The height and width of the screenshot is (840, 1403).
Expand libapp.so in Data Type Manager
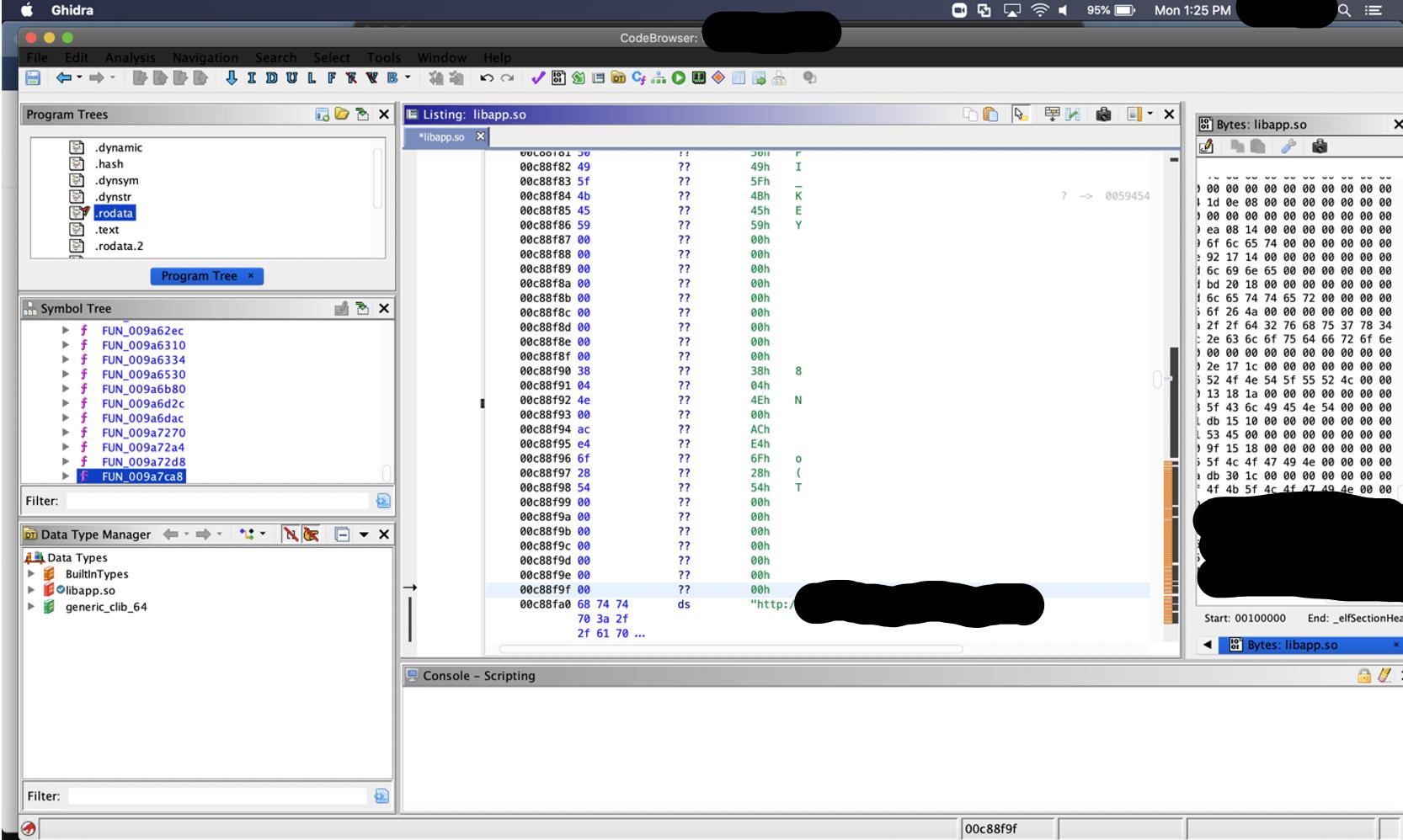pyautogui.click(x=31, y=590)
